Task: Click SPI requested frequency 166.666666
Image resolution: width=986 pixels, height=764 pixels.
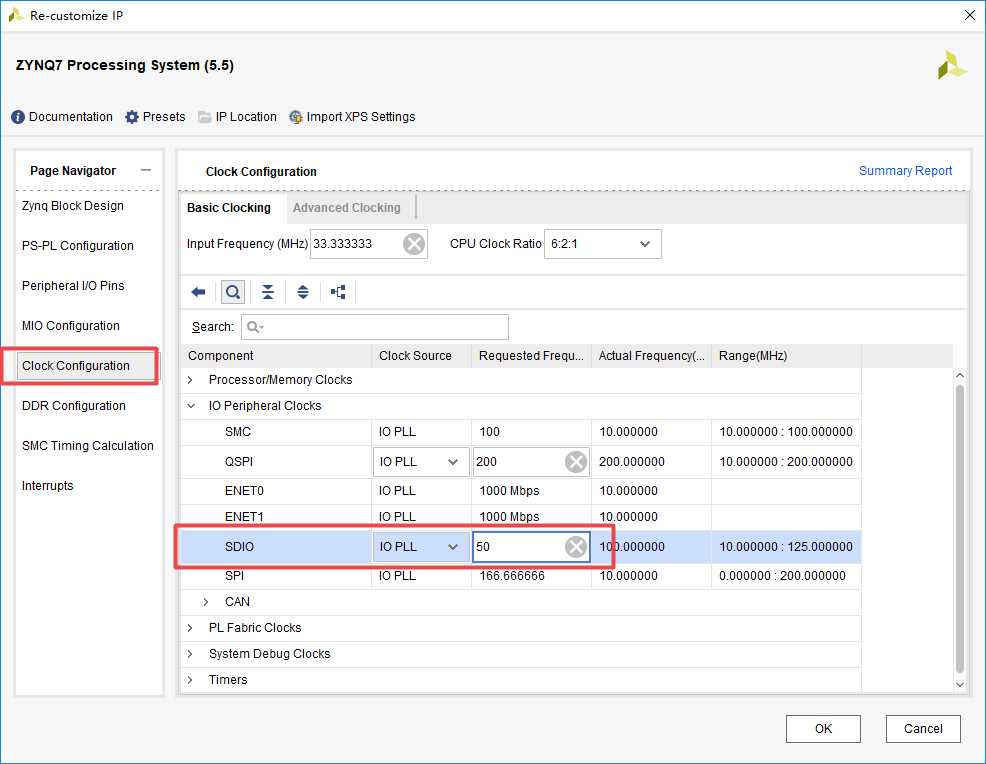Action: (x=512, y=576)
